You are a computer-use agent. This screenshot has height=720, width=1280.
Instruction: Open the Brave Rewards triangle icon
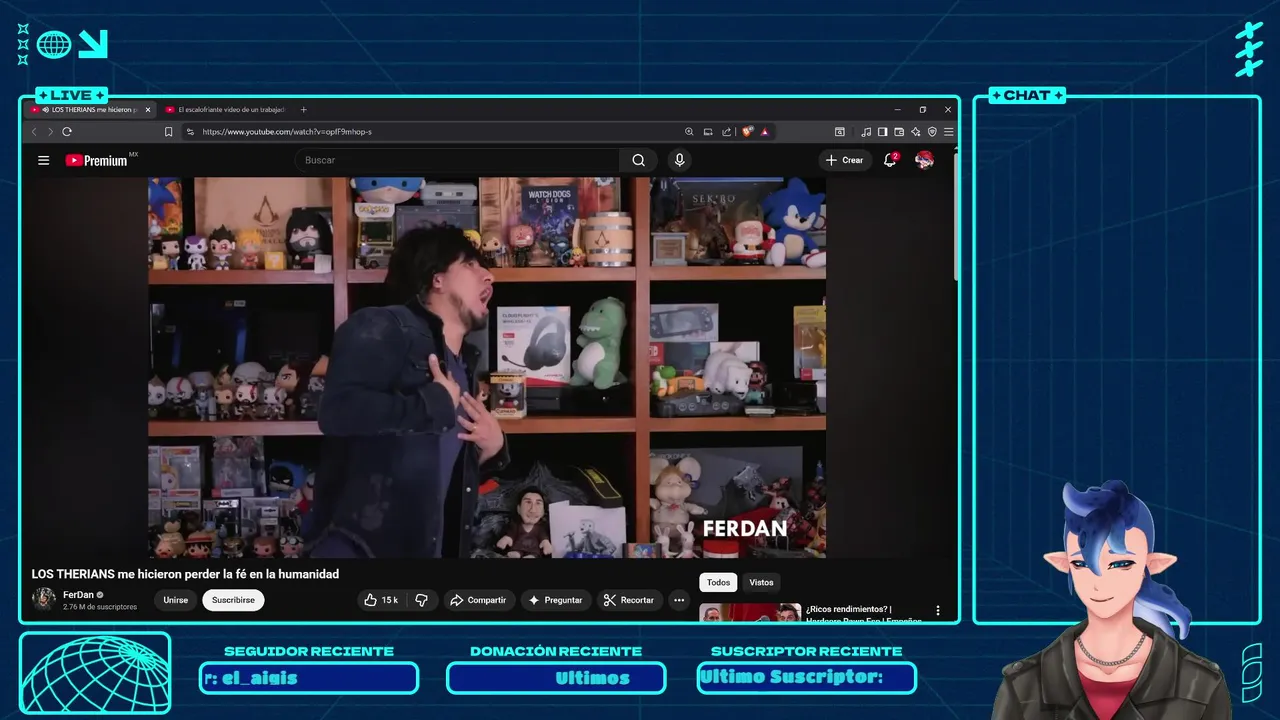(764, 132)
